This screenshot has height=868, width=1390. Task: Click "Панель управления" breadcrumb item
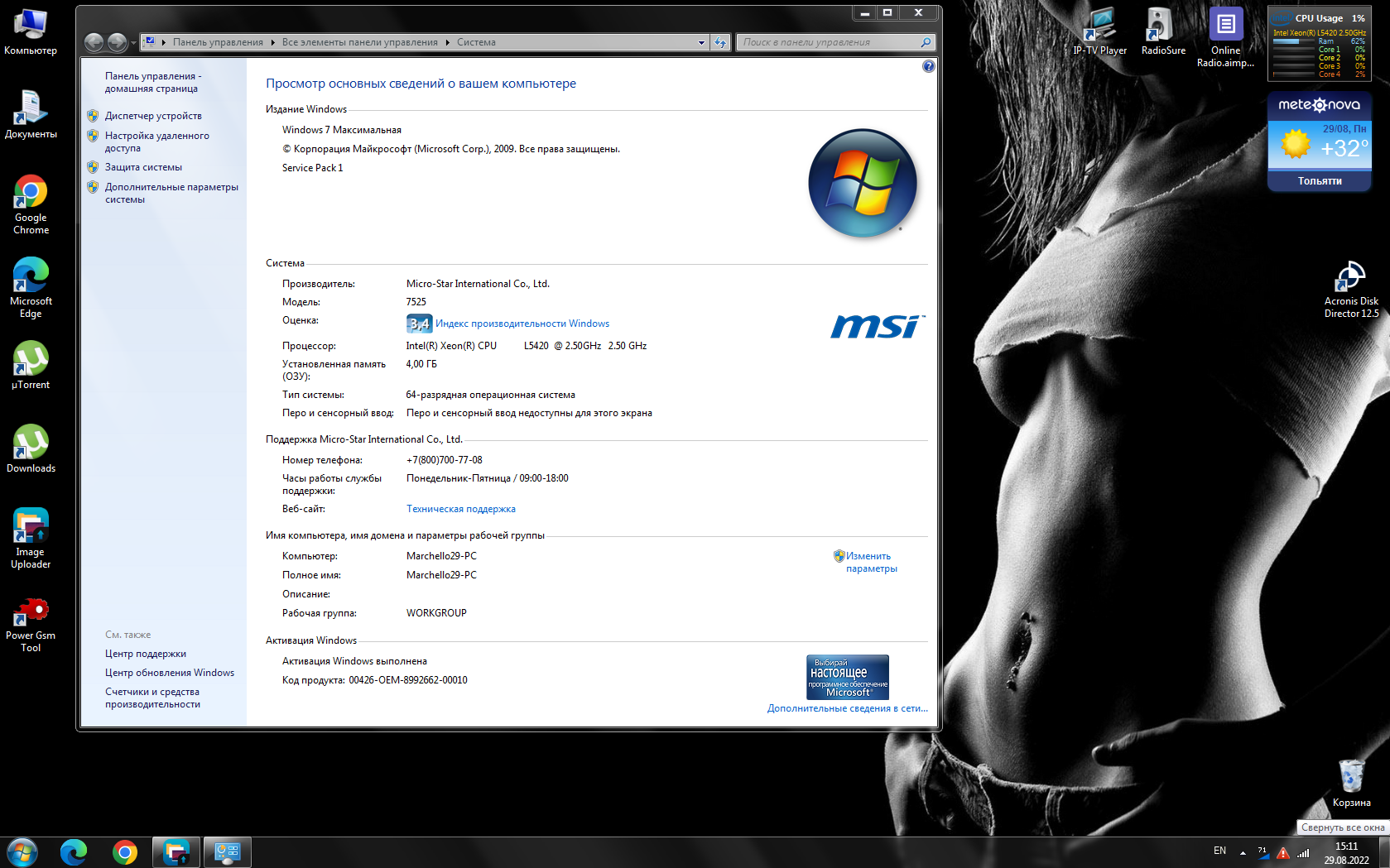pyautogui.click(x=218, y=42)
